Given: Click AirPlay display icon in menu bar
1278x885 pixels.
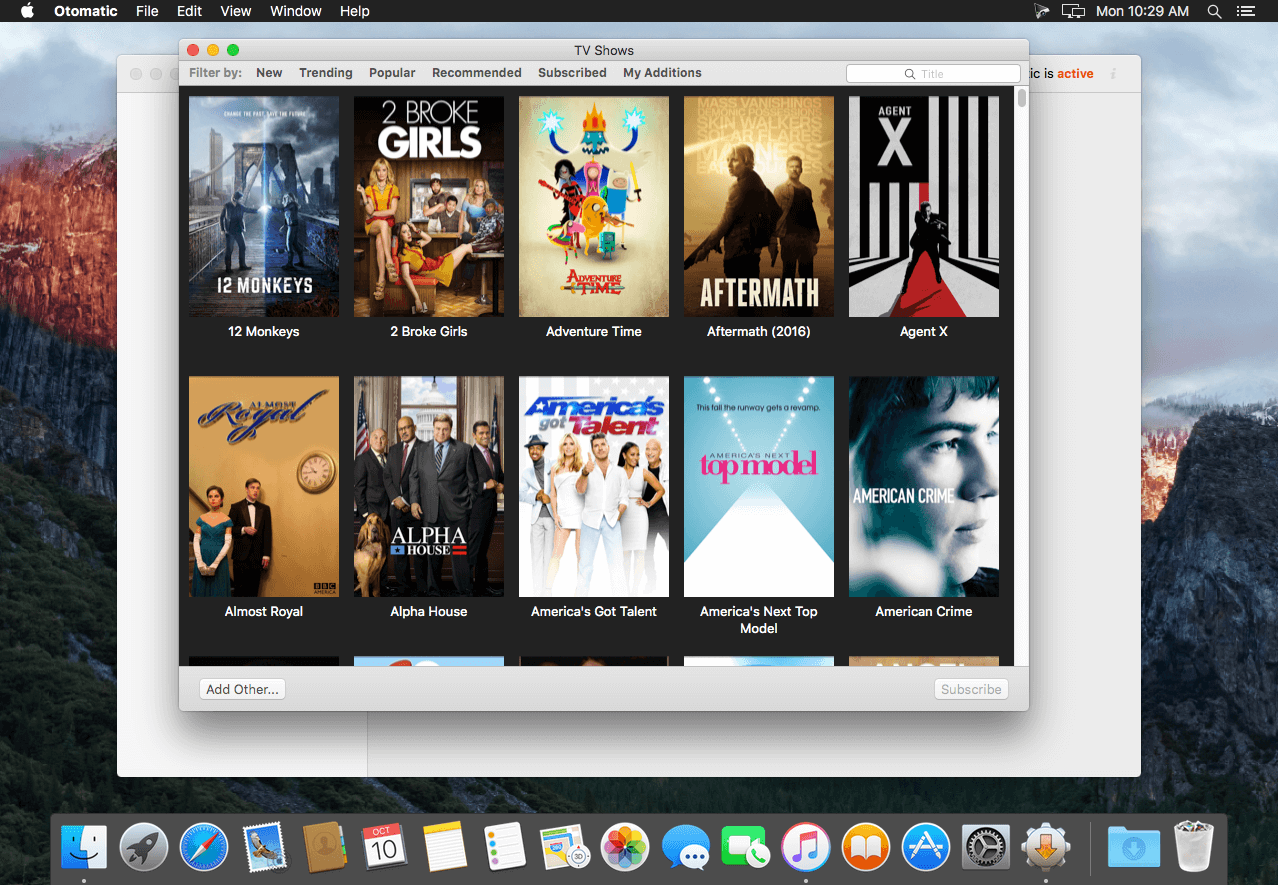Looking at the screenshot, I should click(1073, 11).
